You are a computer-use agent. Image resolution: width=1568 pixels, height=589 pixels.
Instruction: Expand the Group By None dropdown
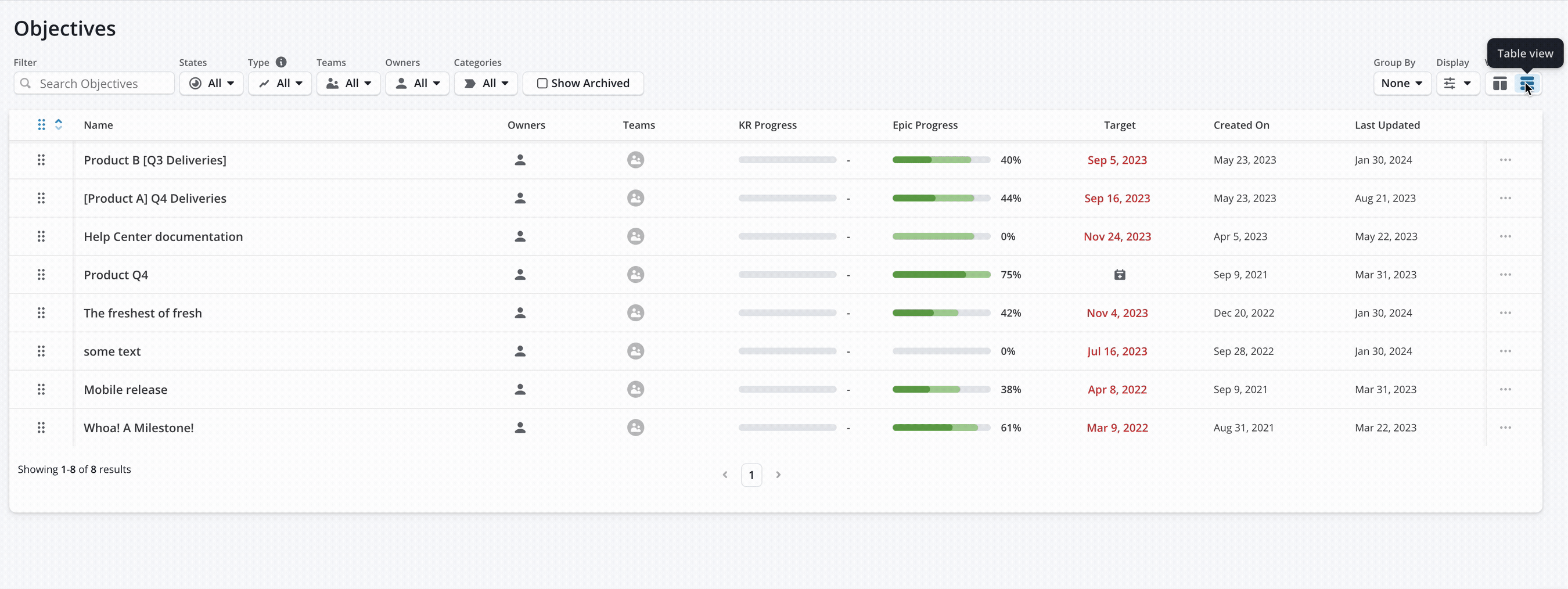(x=1401, y=84)
